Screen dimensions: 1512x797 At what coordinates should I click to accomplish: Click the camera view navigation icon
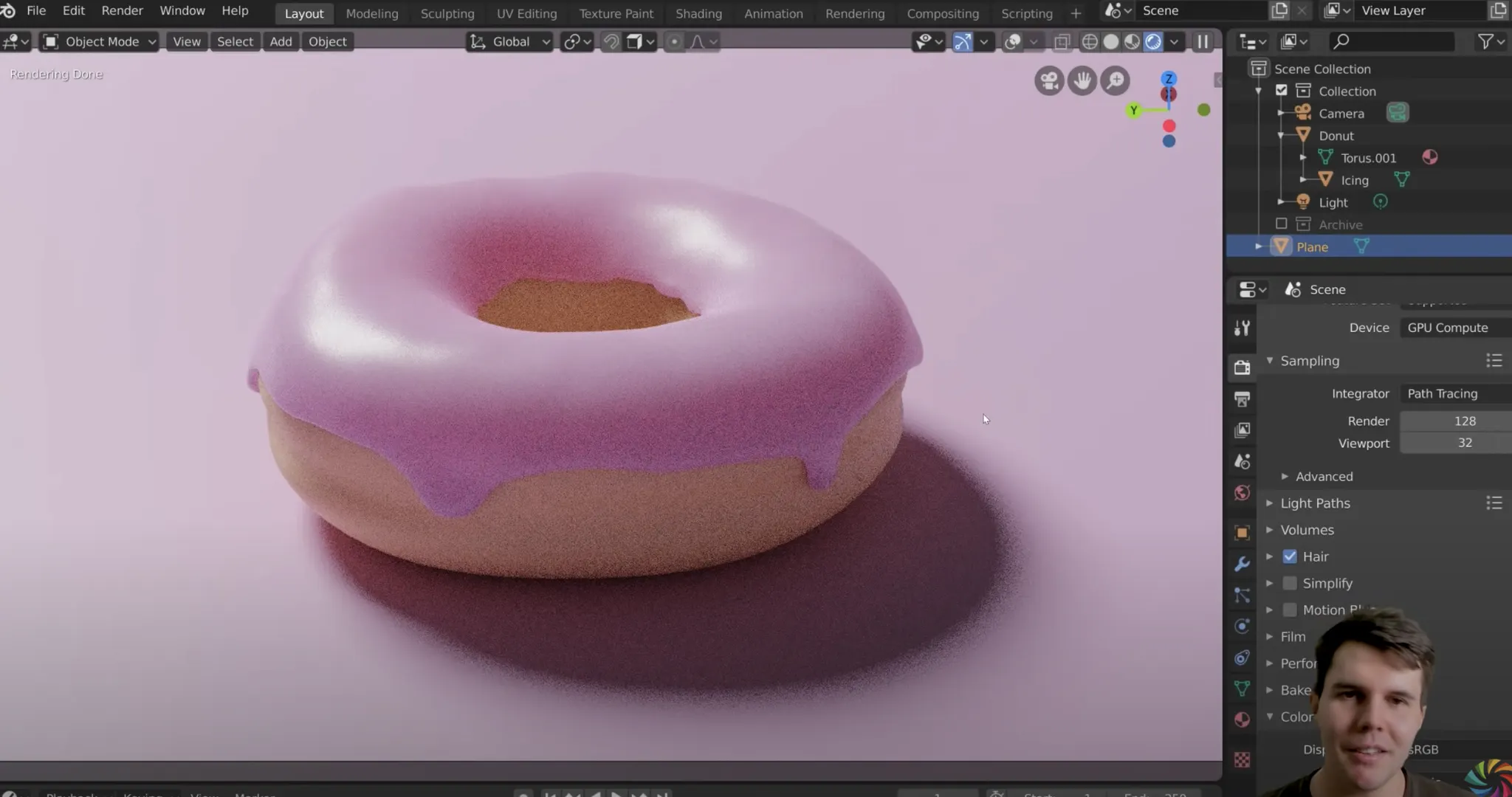(x=1048, y=80)
